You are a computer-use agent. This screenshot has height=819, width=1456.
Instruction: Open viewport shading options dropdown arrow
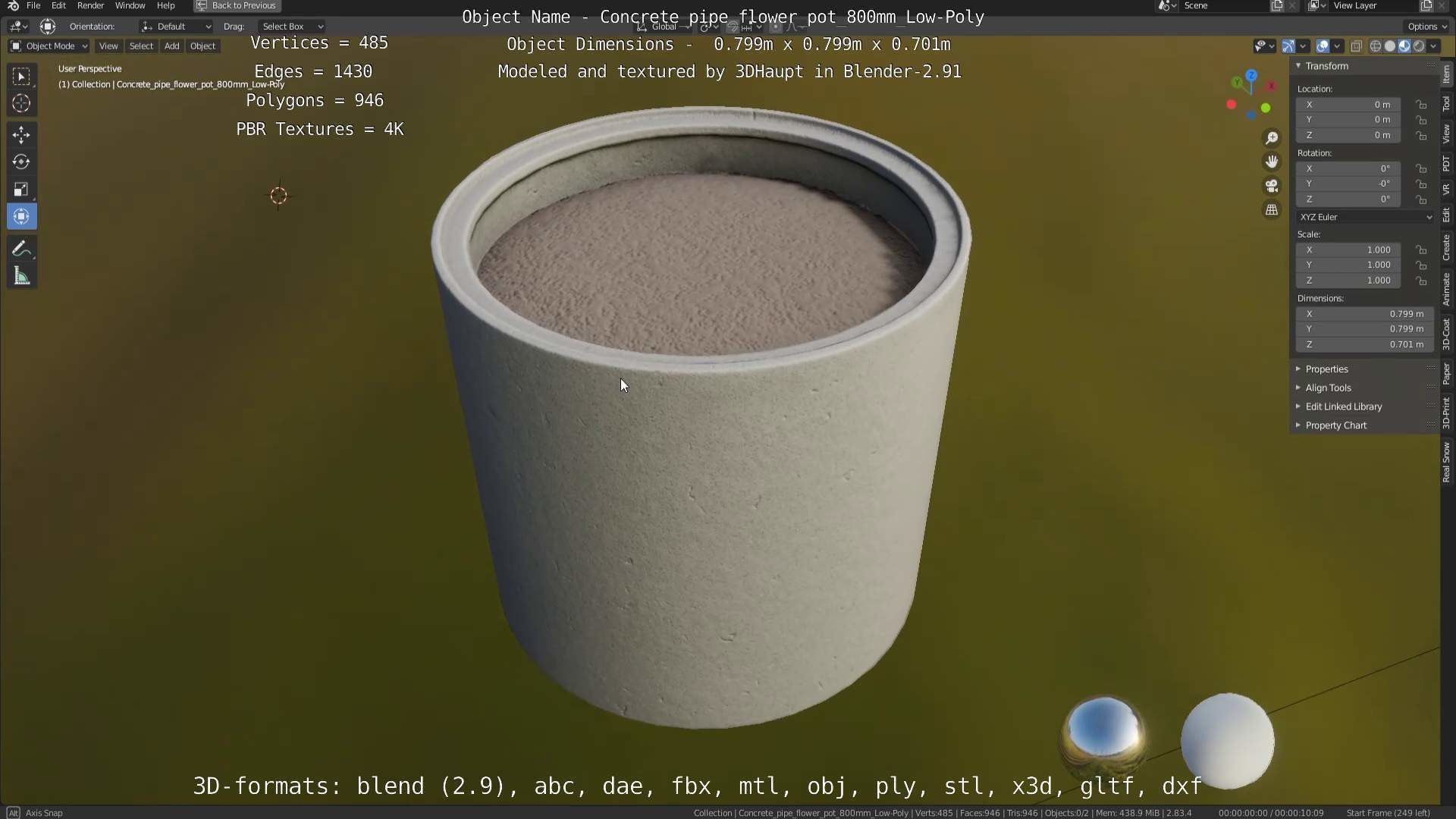(1434, 46)
